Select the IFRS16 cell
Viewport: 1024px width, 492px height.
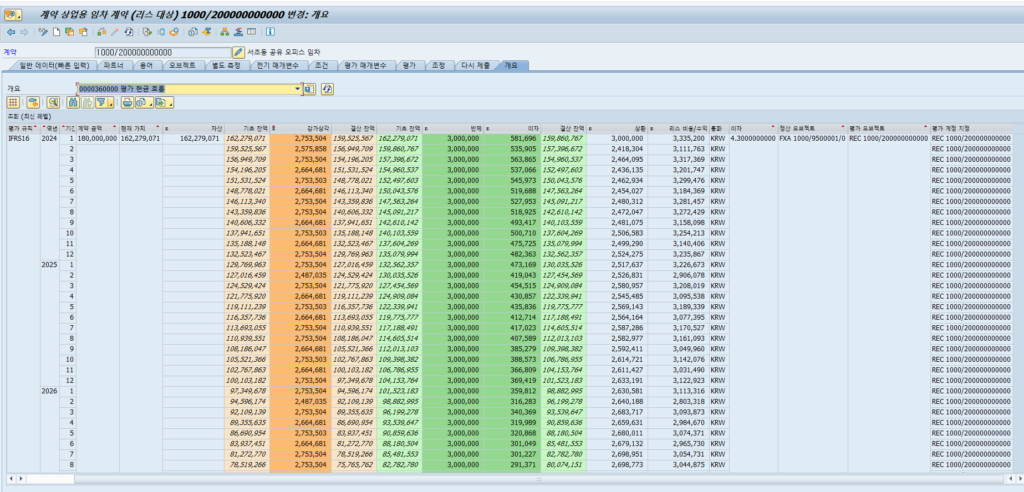[x=23, y=139]
